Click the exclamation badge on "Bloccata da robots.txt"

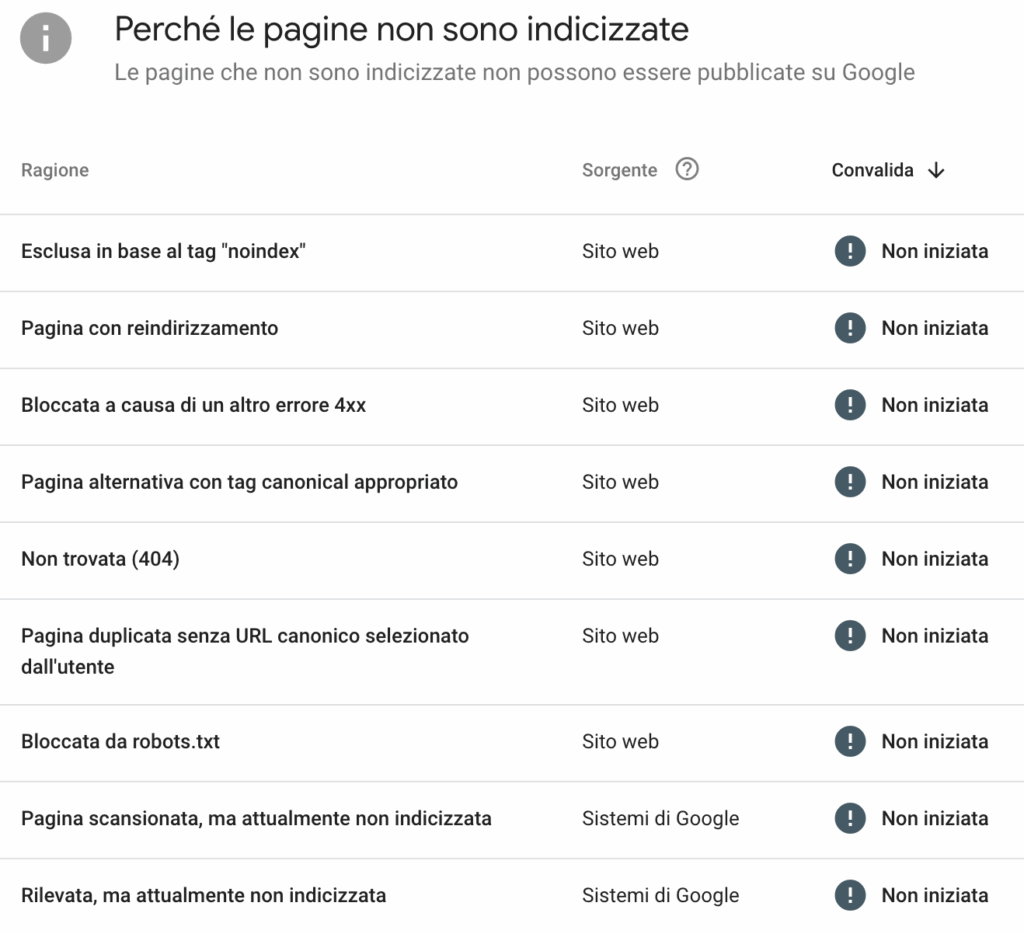point(849,741)
